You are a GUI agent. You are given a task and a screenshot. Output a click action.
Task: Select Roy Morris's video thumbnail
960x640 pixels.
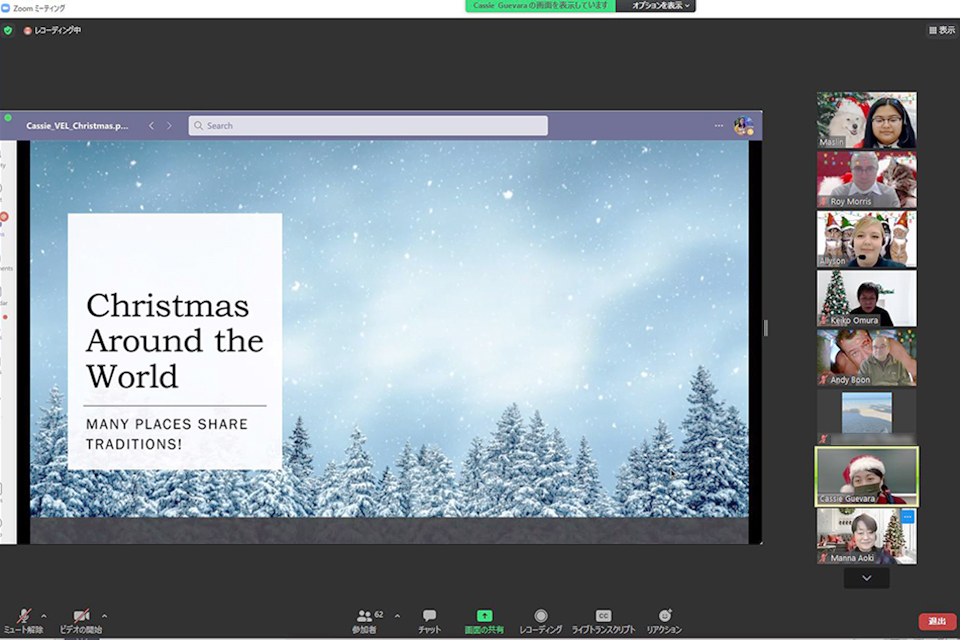tap(866, 179)
